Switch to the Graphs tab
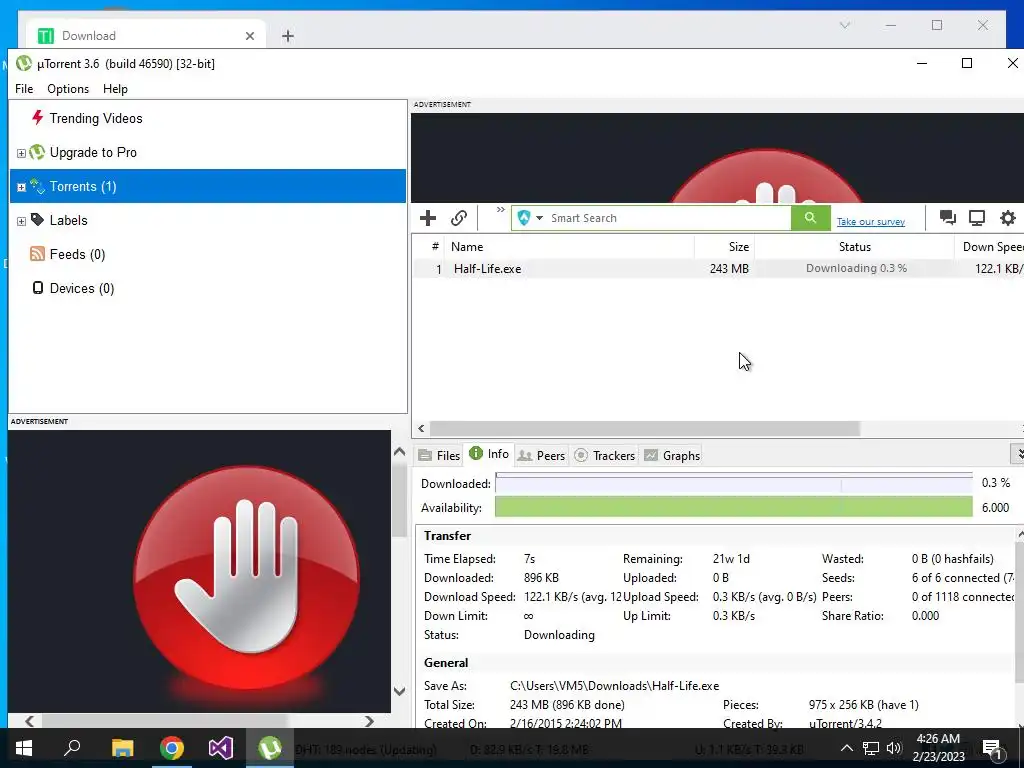 [672, 455]
